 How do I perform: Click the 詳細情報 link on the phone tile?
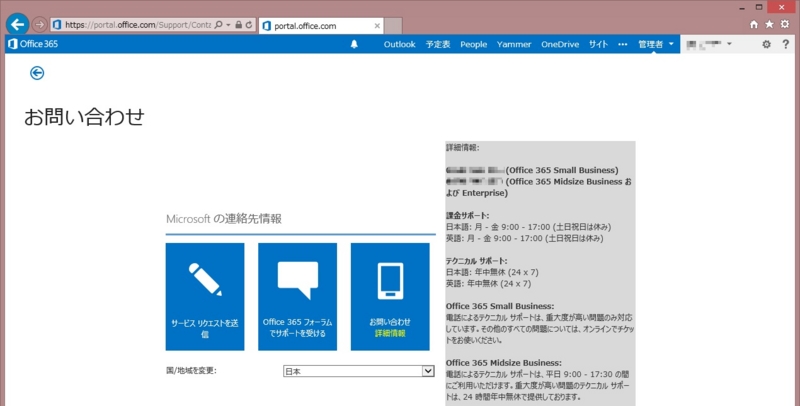point(390,334)
